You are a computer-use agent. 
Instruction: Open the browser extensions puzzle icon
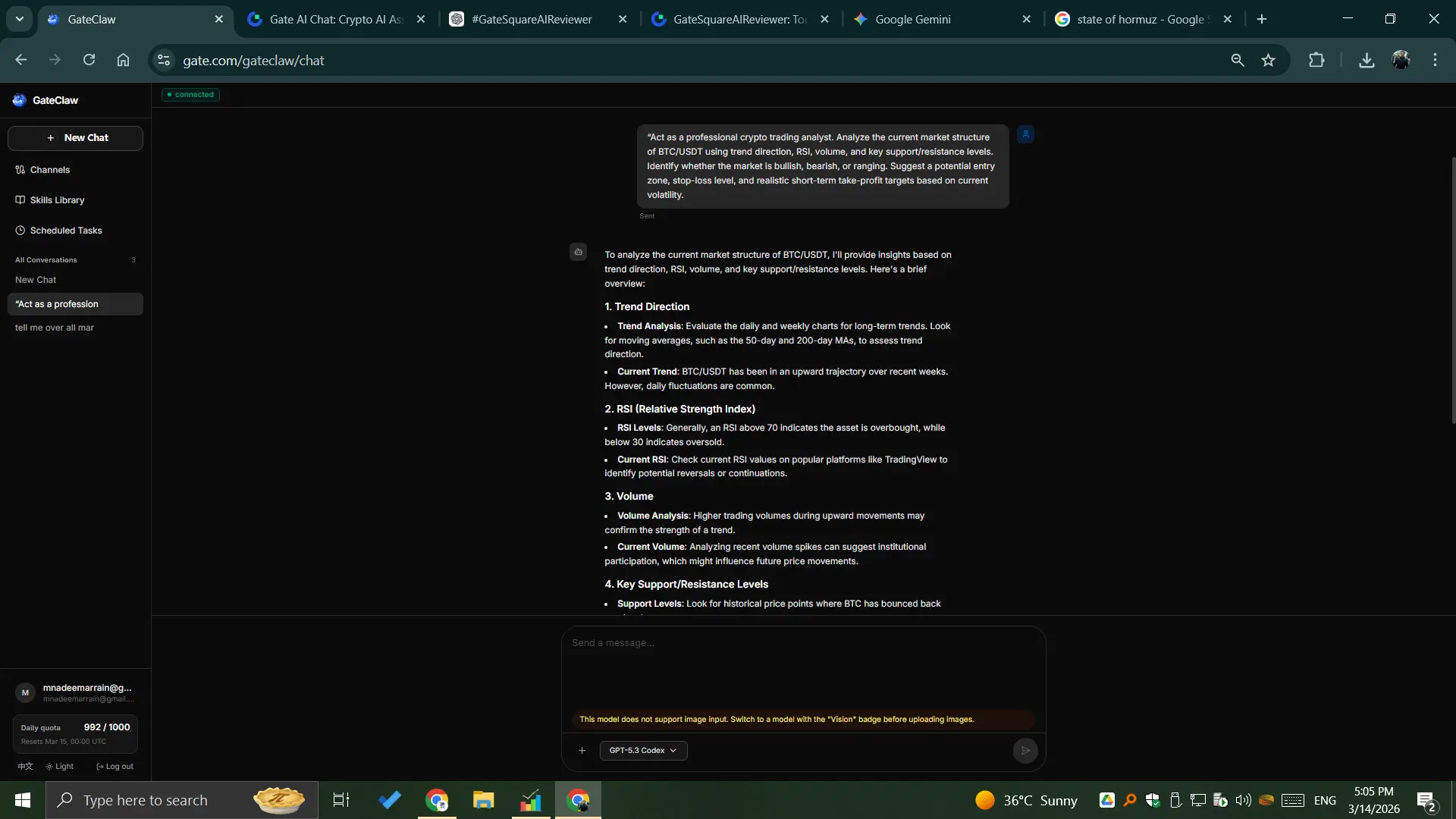point(1316,60)
